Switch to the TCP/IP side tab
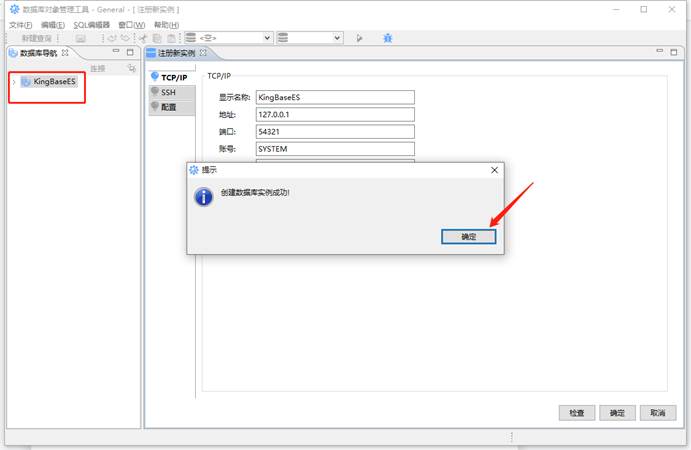Viewport: 691px width, 450px height. pos(172,77)
